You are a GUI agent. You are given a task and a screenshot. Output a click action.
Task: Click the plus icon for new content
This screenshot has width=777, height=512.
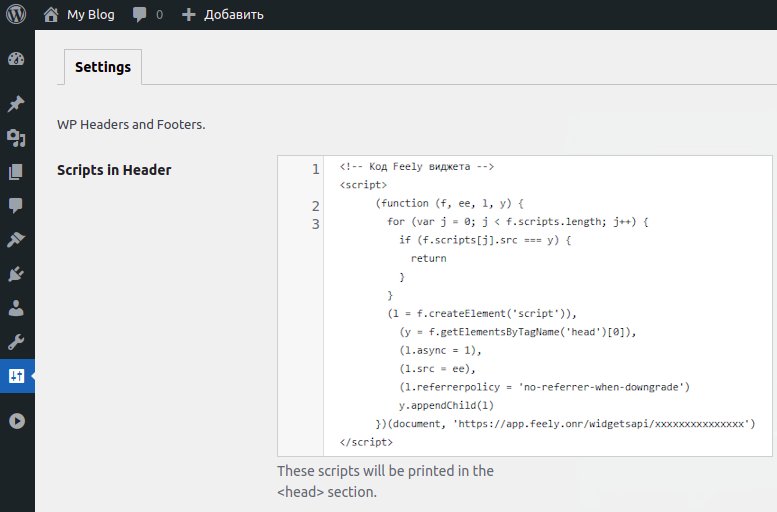point(188,15)
